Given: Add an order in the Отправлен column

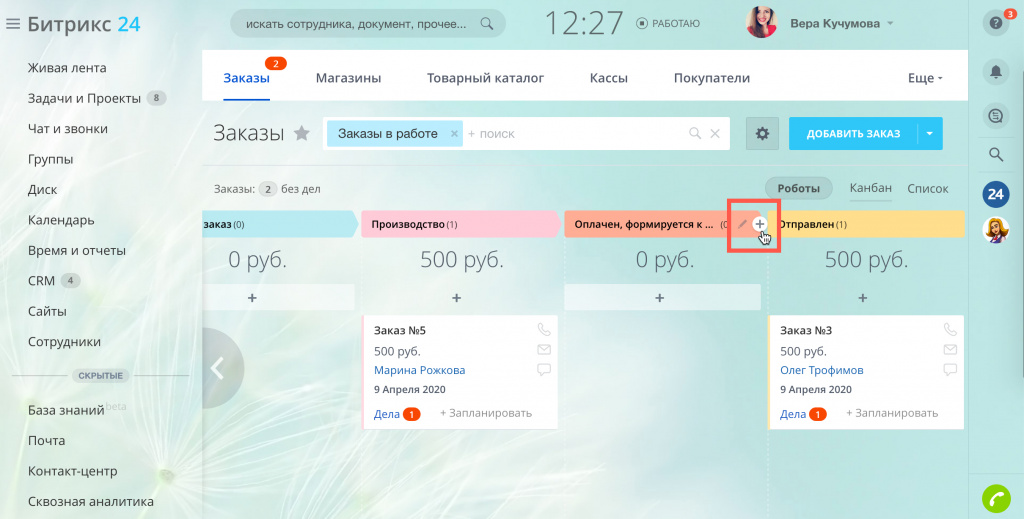Looking at the screenshot, I should coord(863,298).
